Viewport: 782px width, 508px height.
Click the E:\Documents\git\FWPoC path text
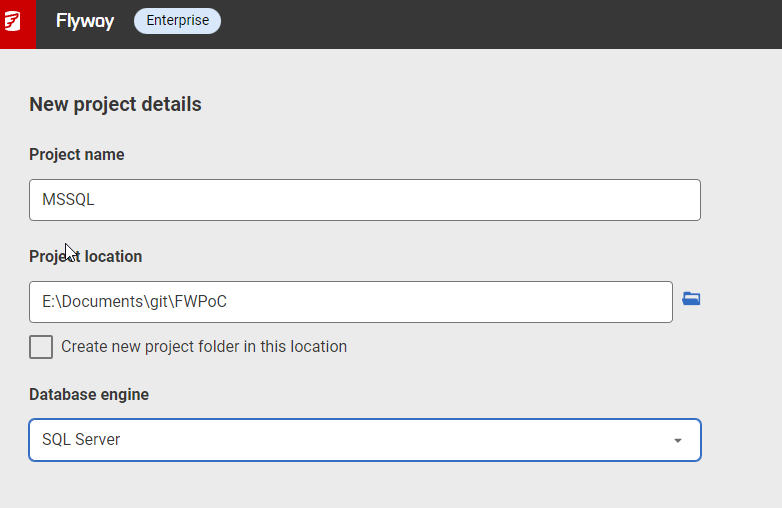[127, 302]
